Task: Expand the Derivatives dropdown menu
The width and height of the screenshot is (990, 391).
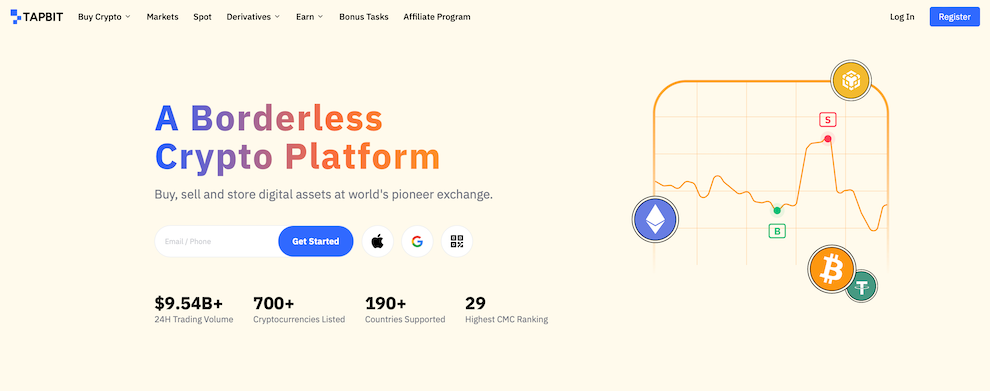Action: (x=253, y=17)
